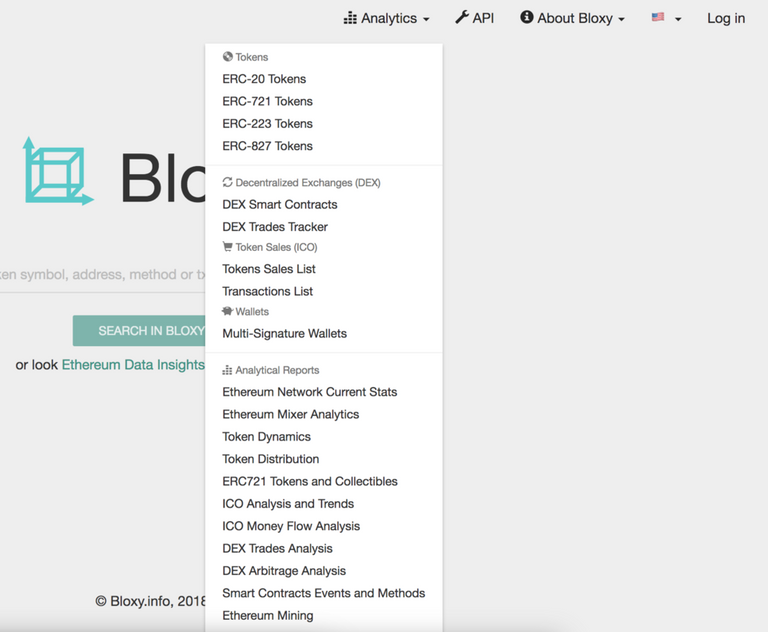Follow the Ethereum Data Insights link
Image resolution: width=768 pixels, height=632 pixels.
[133, 365]
